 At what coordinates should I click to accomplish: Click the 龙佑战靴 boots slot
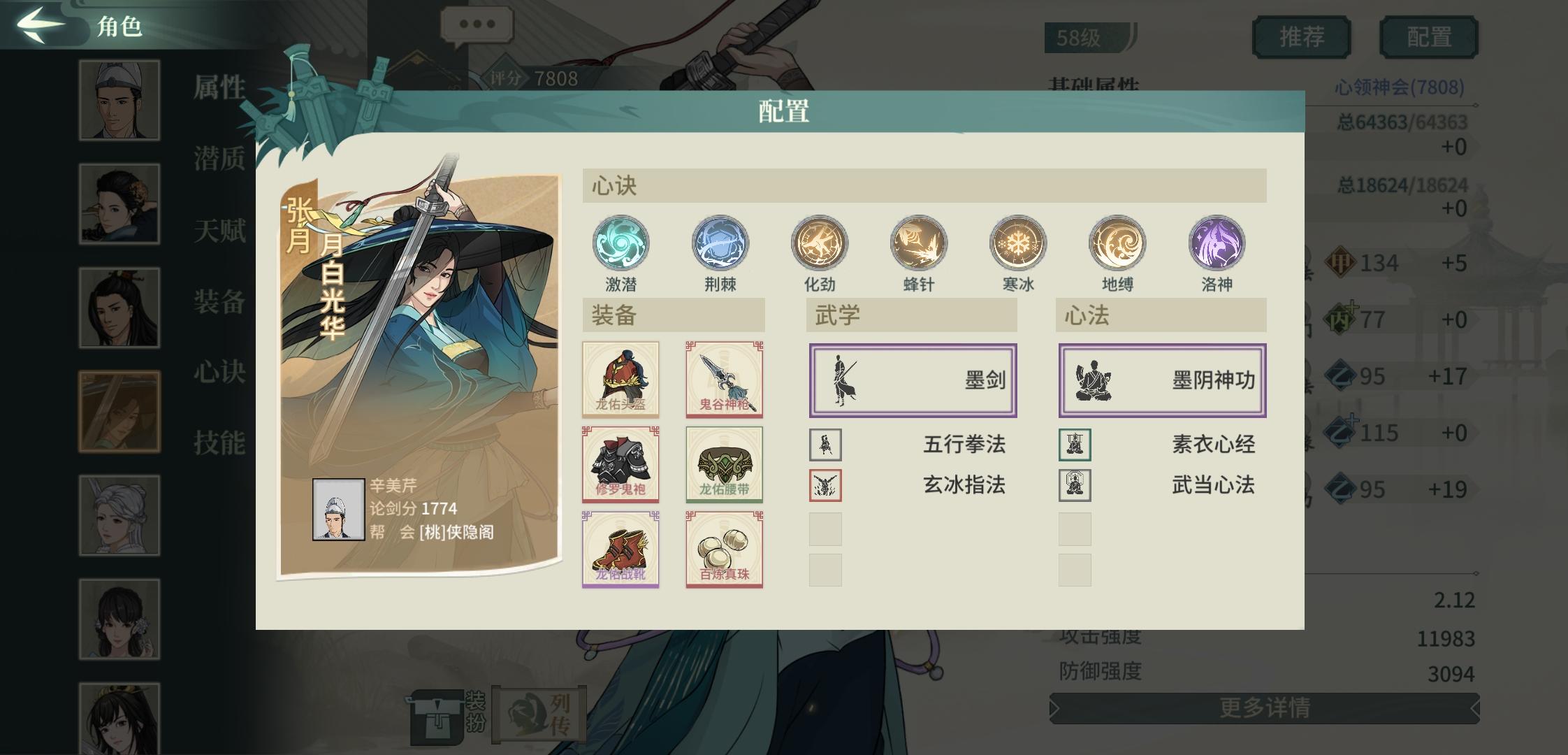point(620,549)
